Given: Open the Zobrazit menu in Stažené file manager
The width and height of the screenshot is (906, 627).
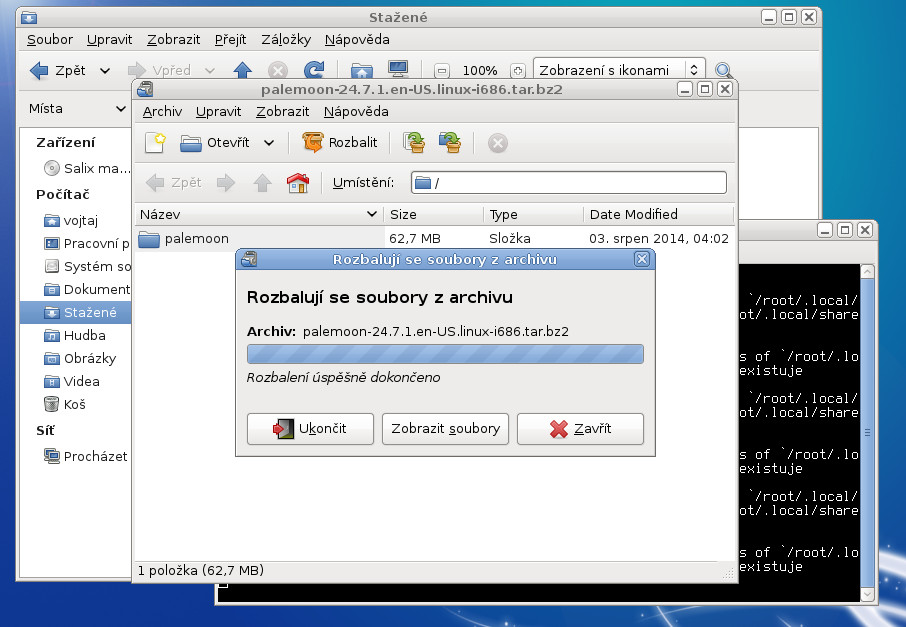Looking at the screenshot, I should coord(173,39).
